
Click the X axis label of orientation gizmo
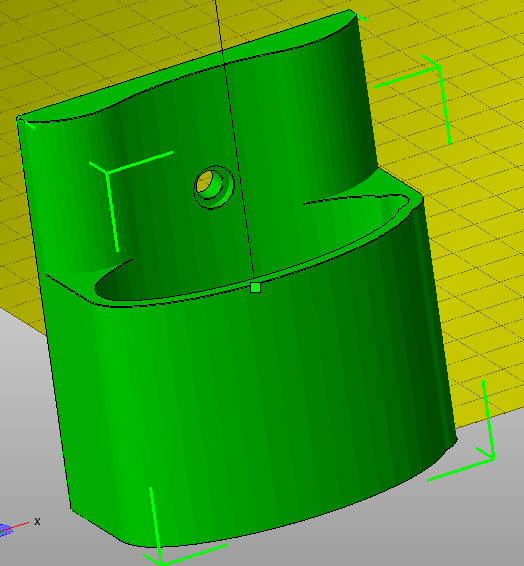click(37, 521)
